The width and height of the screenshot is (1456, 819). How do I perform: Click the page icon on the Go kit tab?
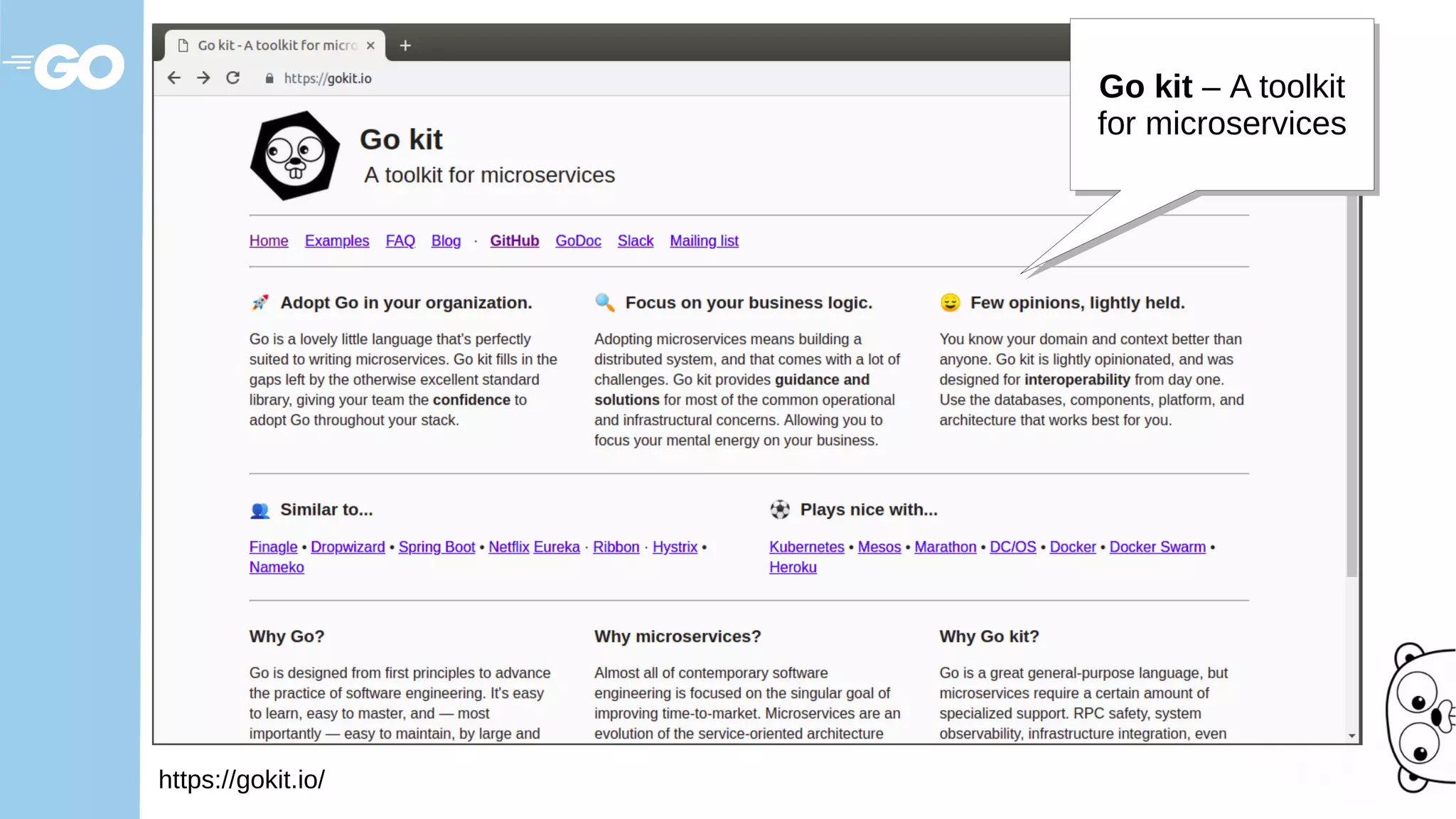coord(183,45)
